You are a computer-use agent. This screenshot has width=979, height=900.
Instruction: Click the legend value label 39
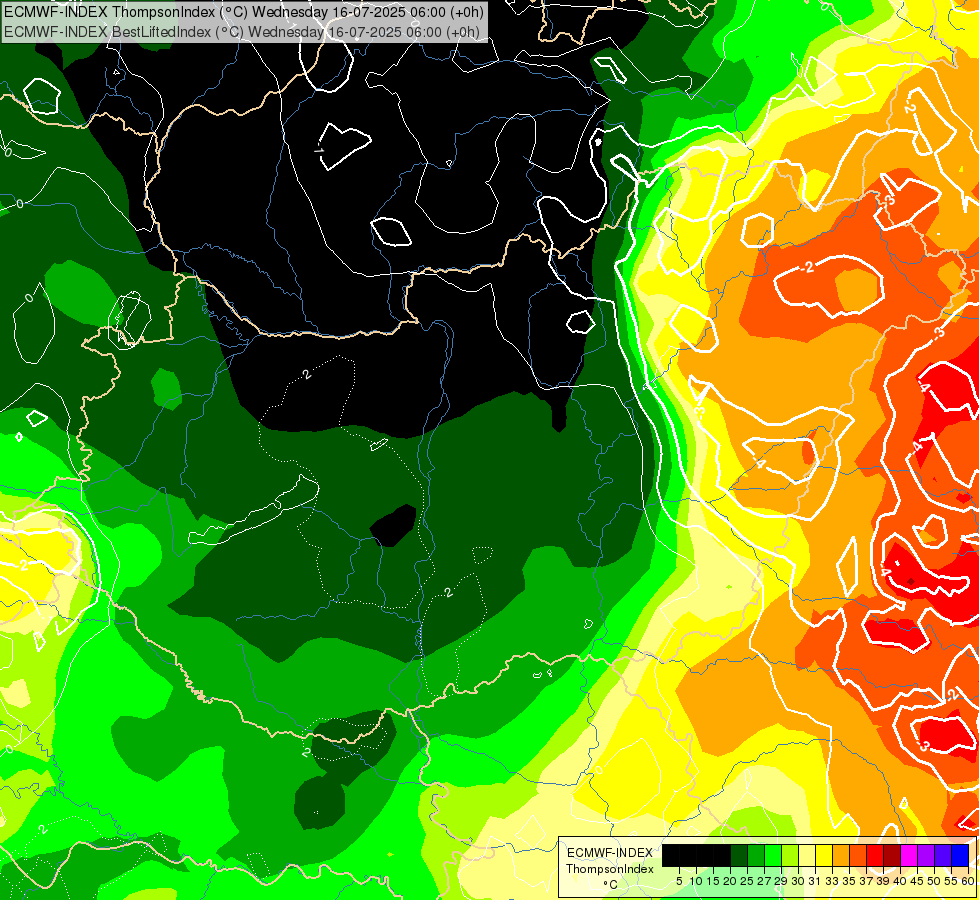coord(883,881)
